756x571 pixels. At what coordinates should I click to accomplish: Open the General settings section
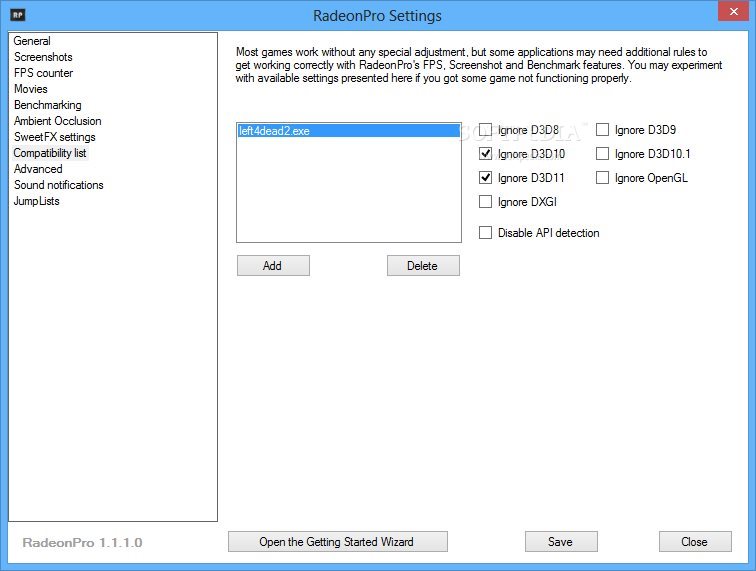(x=32, y=41)
